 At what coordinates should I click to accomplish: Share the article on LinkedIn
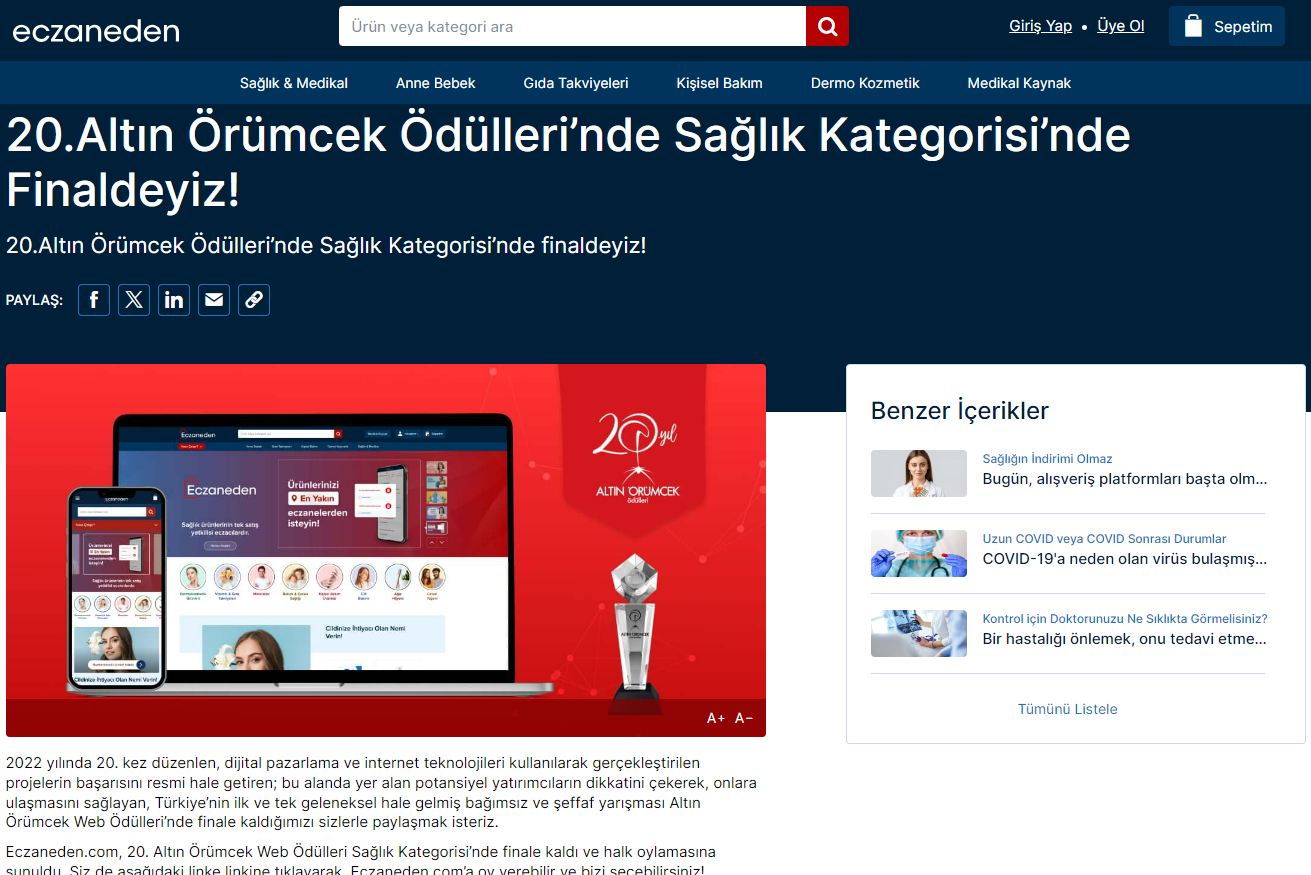tap(174, 300)
